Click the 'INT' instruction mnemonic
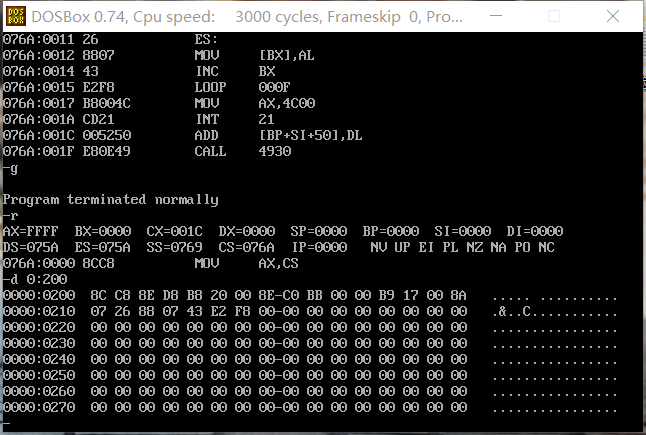 click(207, 119)
